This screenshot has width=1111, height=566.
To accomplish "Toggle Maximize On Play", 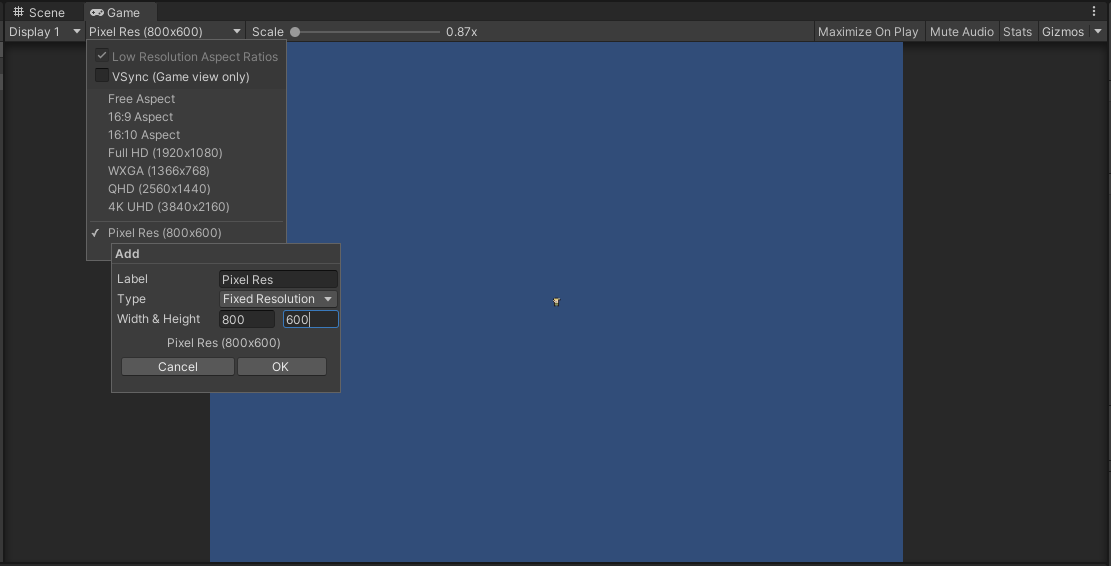I will (867, 31).
